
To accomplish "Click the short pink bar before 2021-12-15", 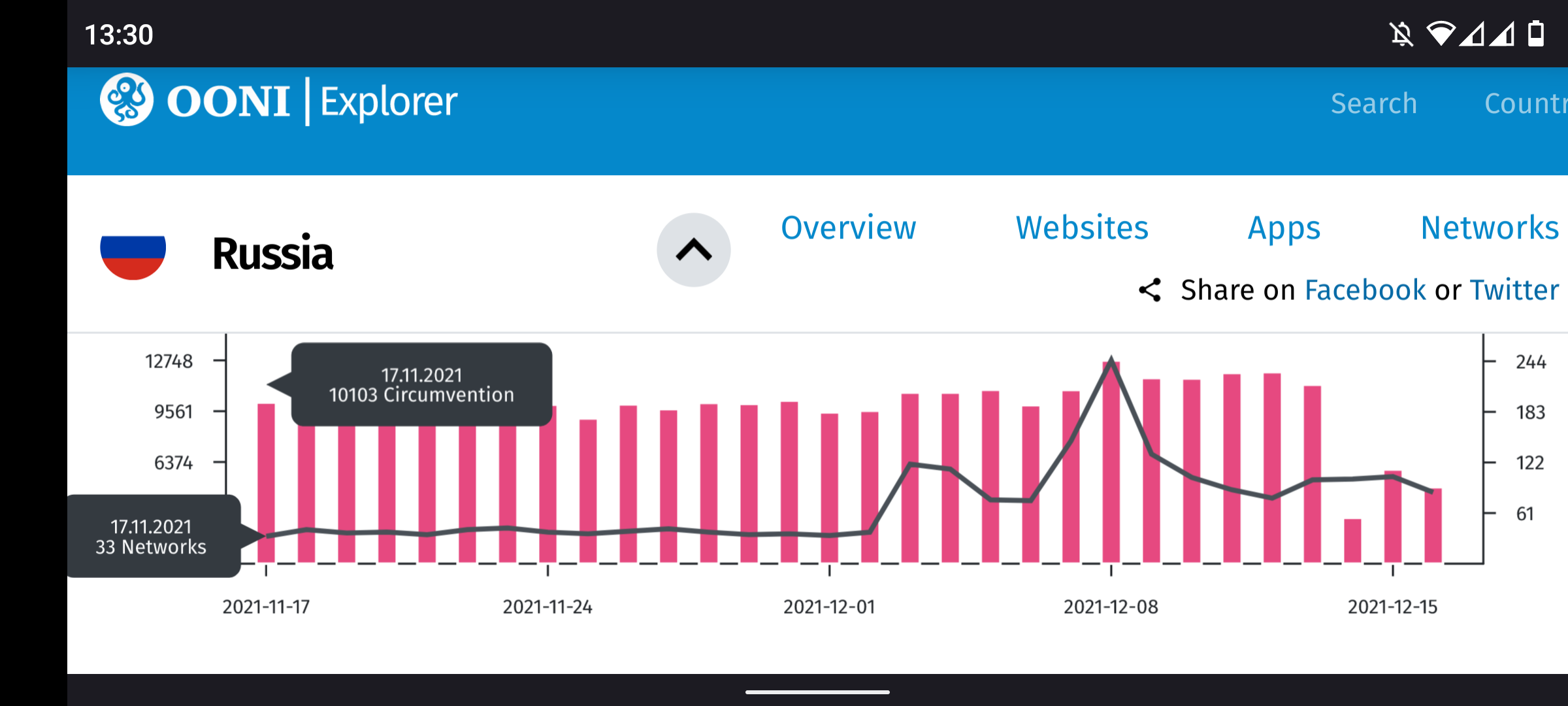I will point(1352,540).
